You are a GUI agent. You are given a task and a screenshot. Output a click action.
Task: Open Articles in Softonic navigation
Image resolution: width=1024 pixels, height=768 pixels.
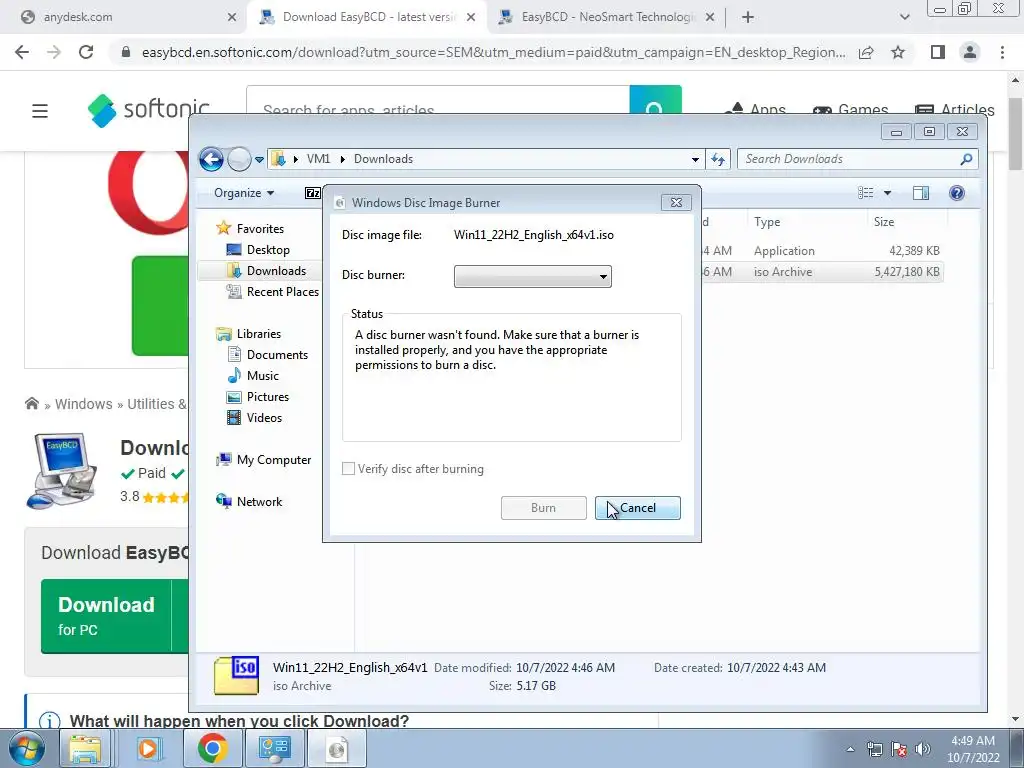click(955, 110)
